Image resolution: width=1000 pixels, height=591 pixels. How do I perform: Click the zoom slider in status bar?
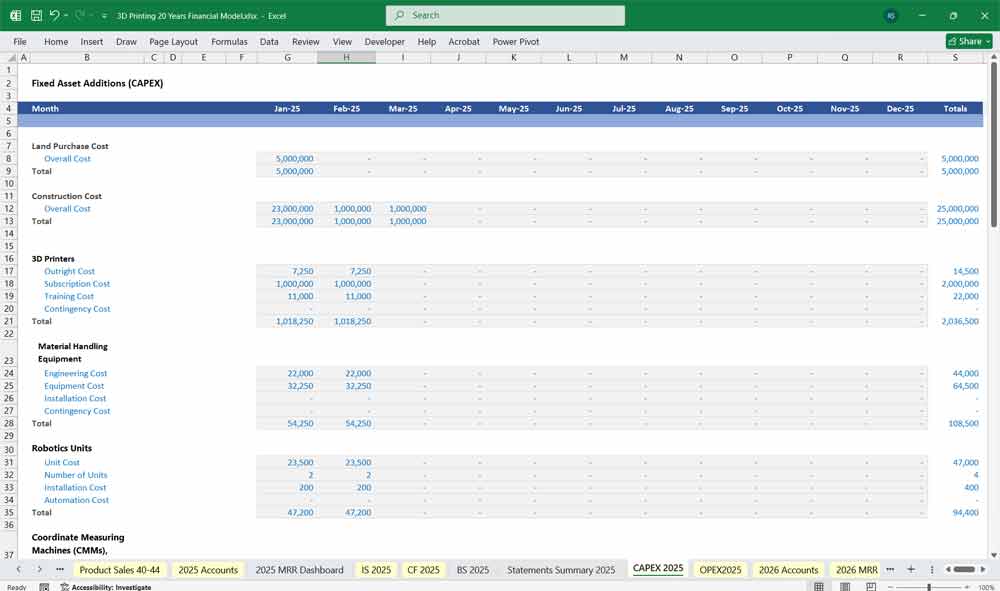(930, 587)
